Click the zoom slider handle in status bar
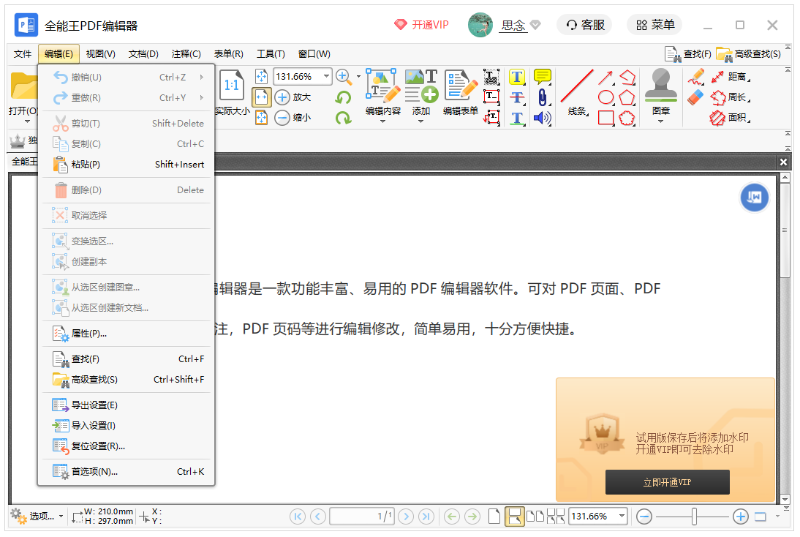The height and width of the screenshot is (537, 800). click(x=694, y=517)
